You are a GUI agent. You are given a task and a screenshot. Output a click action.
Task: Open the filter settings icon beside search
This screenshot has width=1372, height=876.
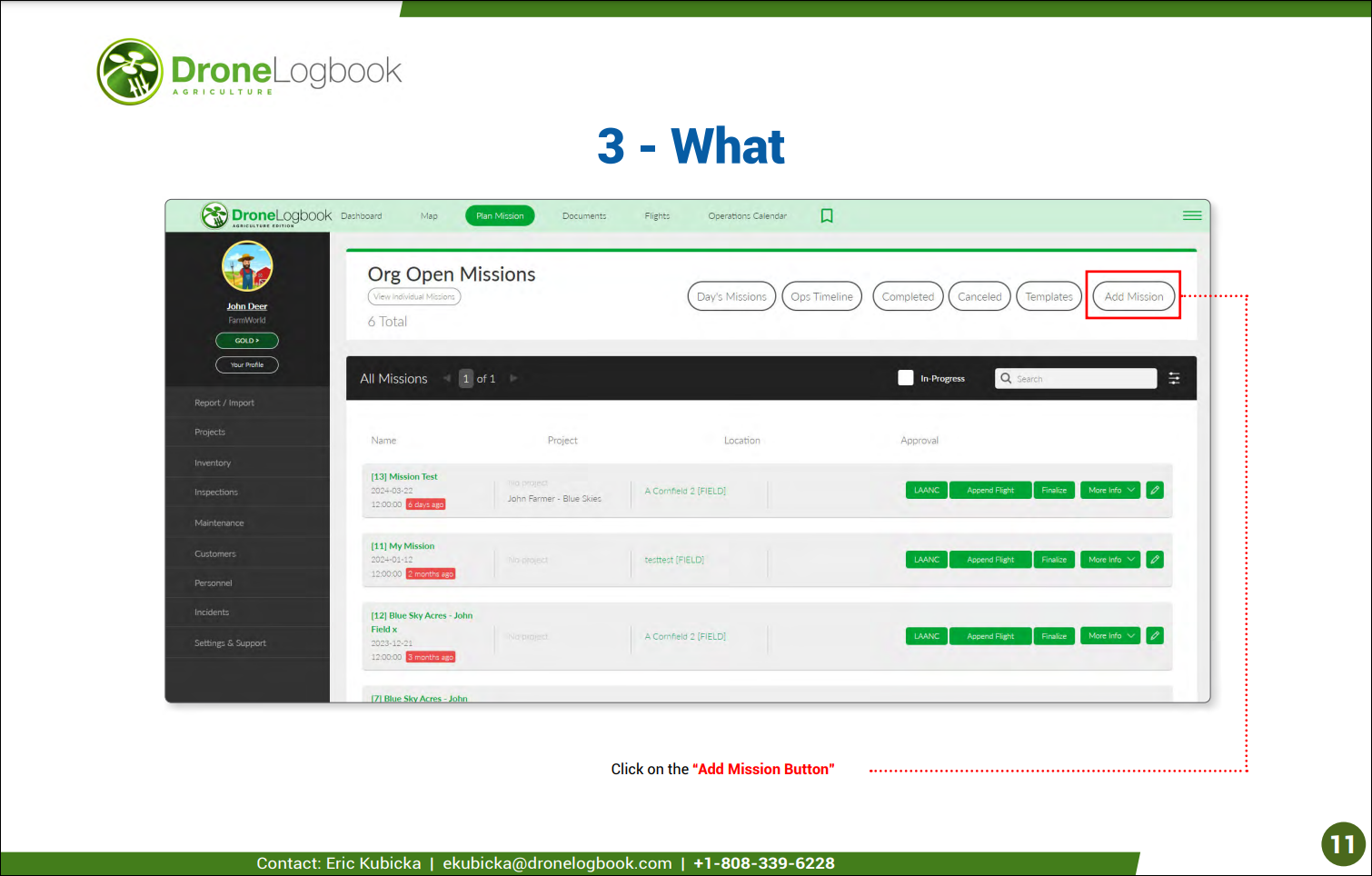[1174, 378]
